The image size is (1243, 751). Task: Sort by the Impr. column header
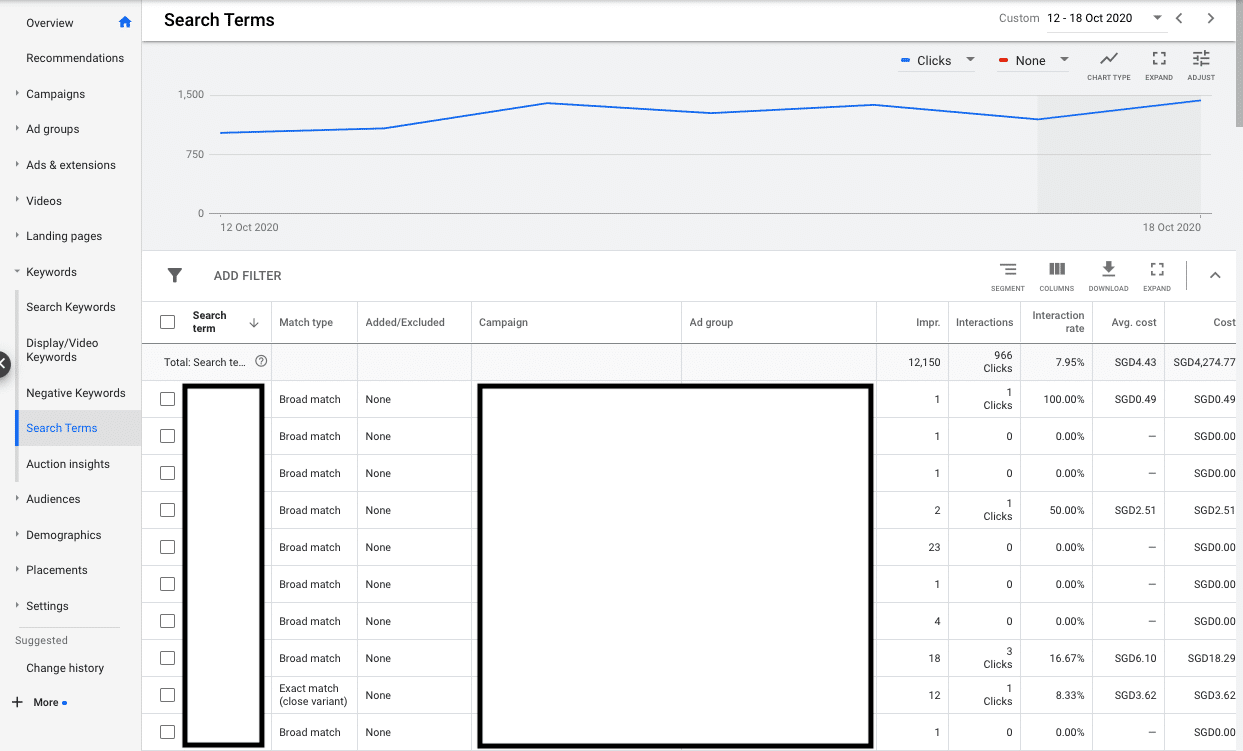(928, 323)
